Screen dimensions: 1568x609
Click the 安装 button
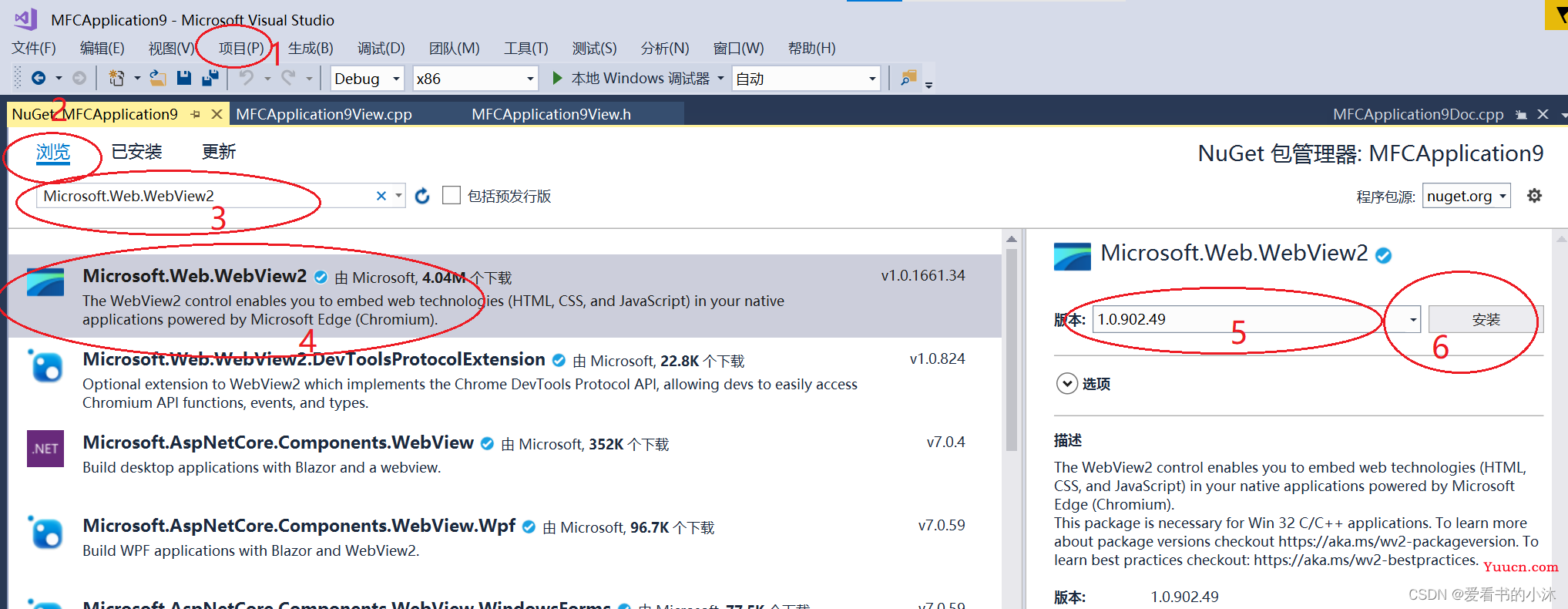(x=1486, y=319)
